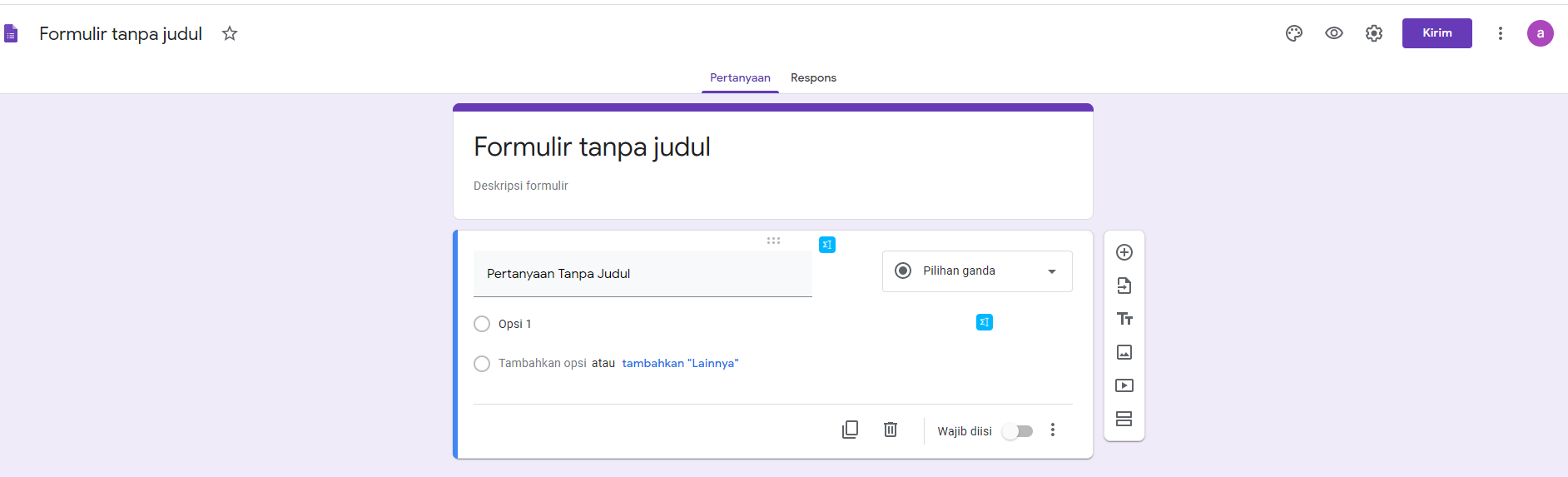Screen dimensions: 1568x477
Task: Duplicate the question with the copy icon
Action: click(x=850, y=430)
